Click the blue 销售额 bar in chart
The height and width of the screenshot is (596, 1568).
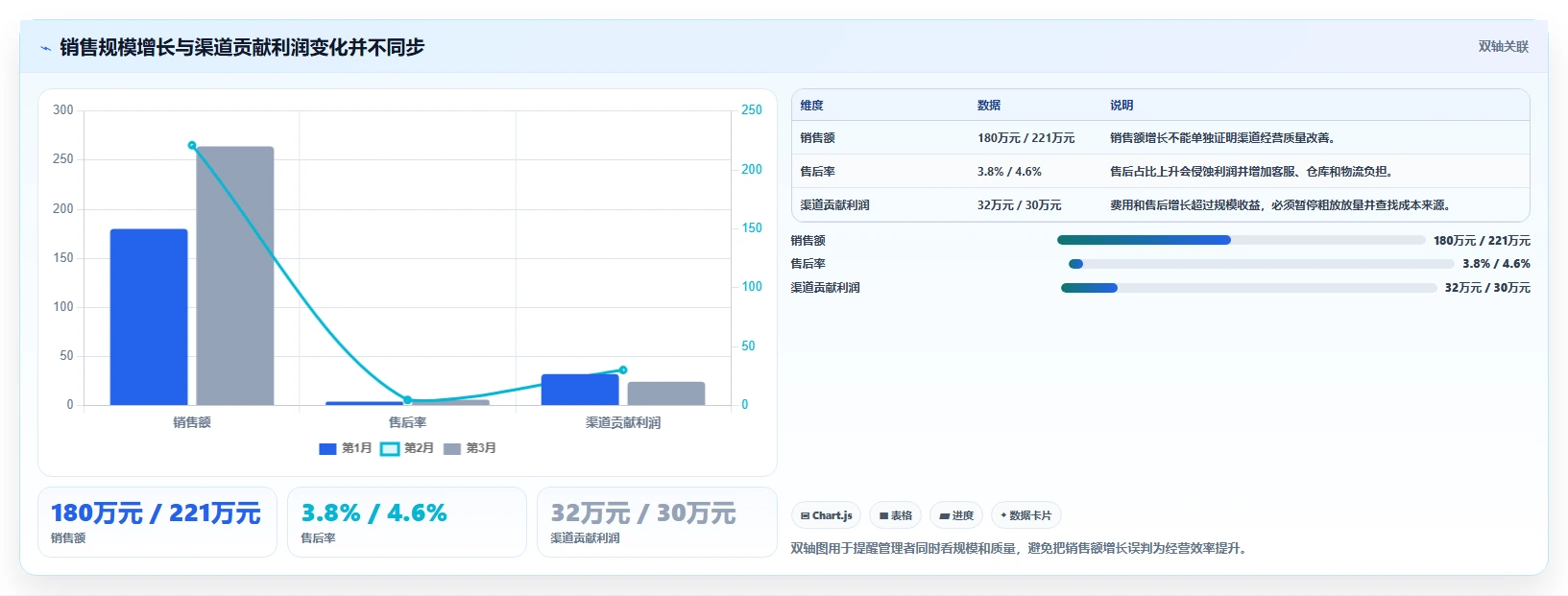149,317
